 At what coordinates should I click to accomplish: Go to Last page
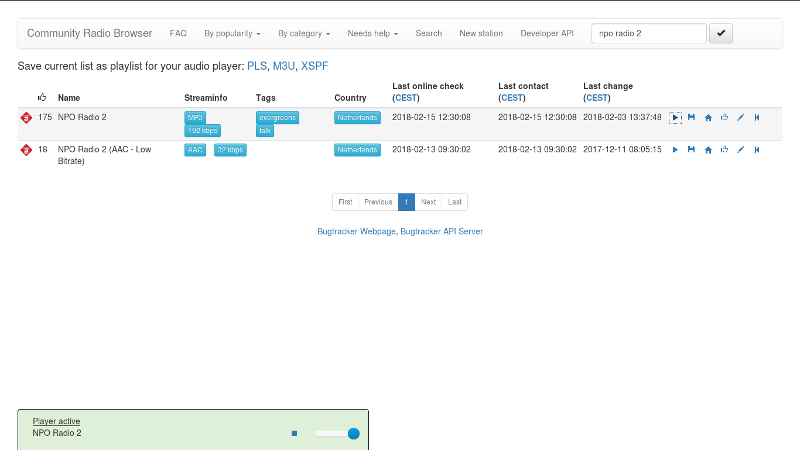(x=455, y=202)
